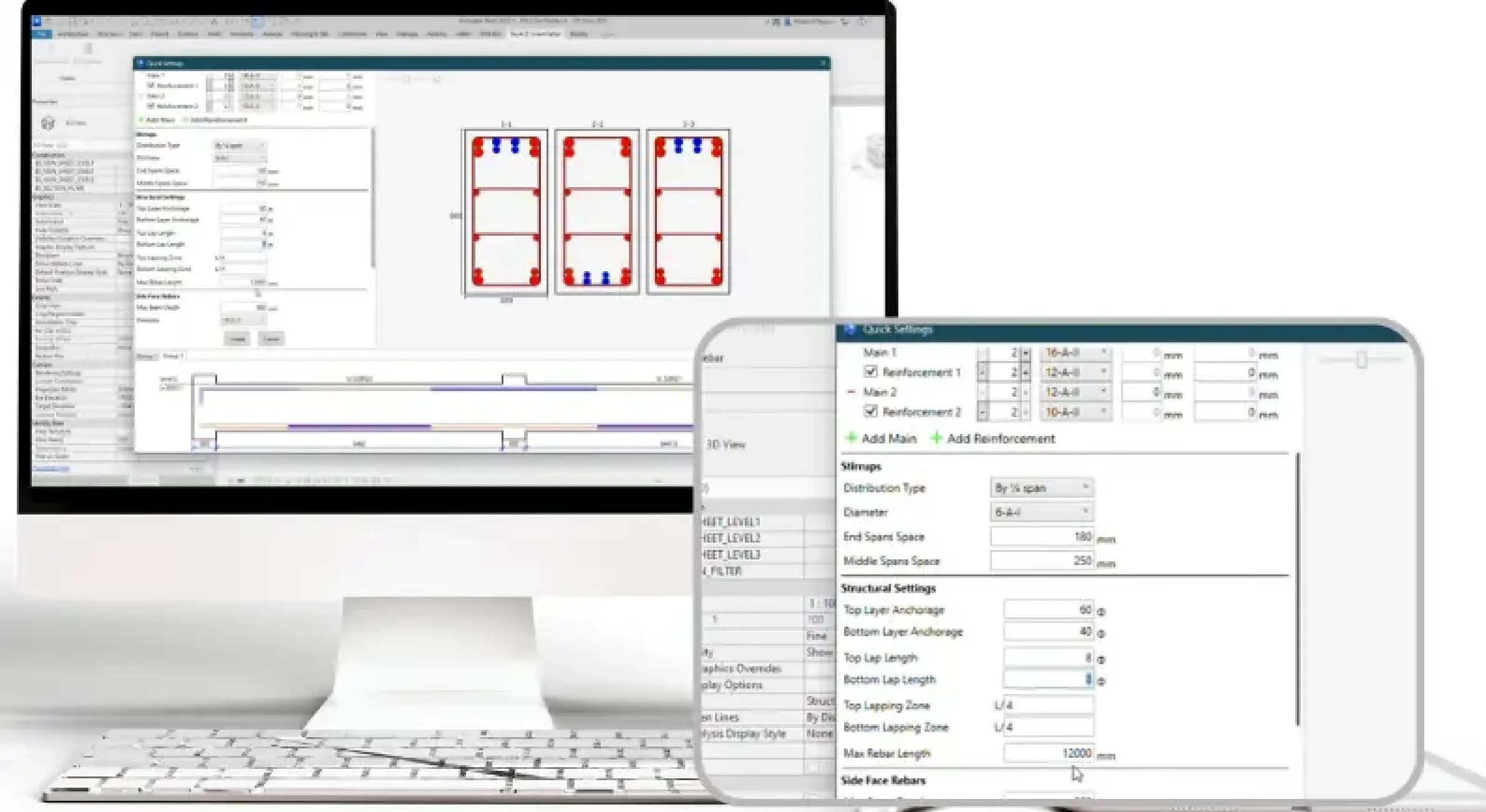Viewport: 1486px width, 812px height.
Task: Click the green Add Main plus icon
Action: (x=850, y=438)
